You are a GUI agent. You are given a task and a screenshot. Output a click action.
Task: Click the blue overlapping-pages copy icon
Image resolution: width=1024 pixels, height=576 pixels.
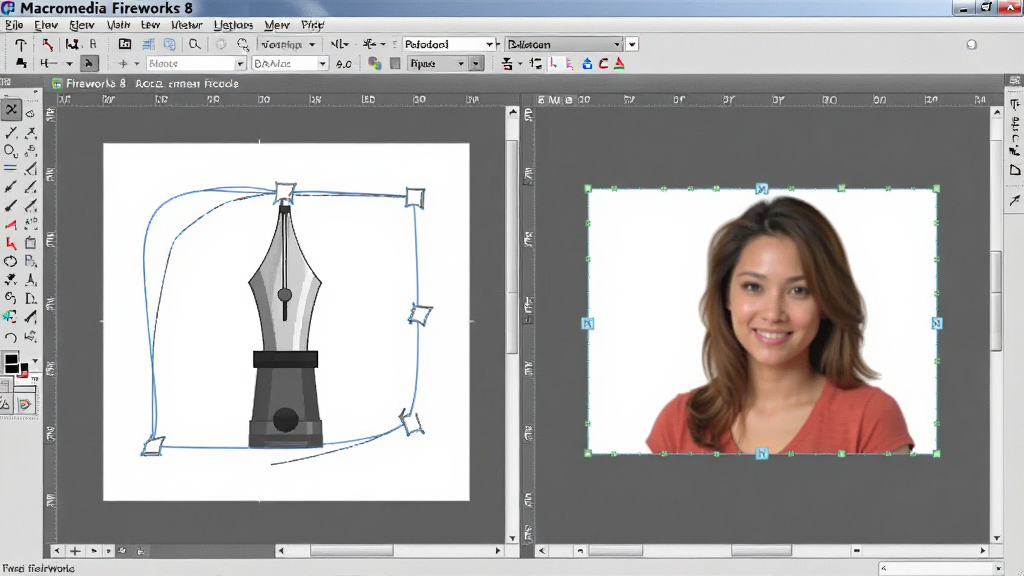[x=170, y=44]
